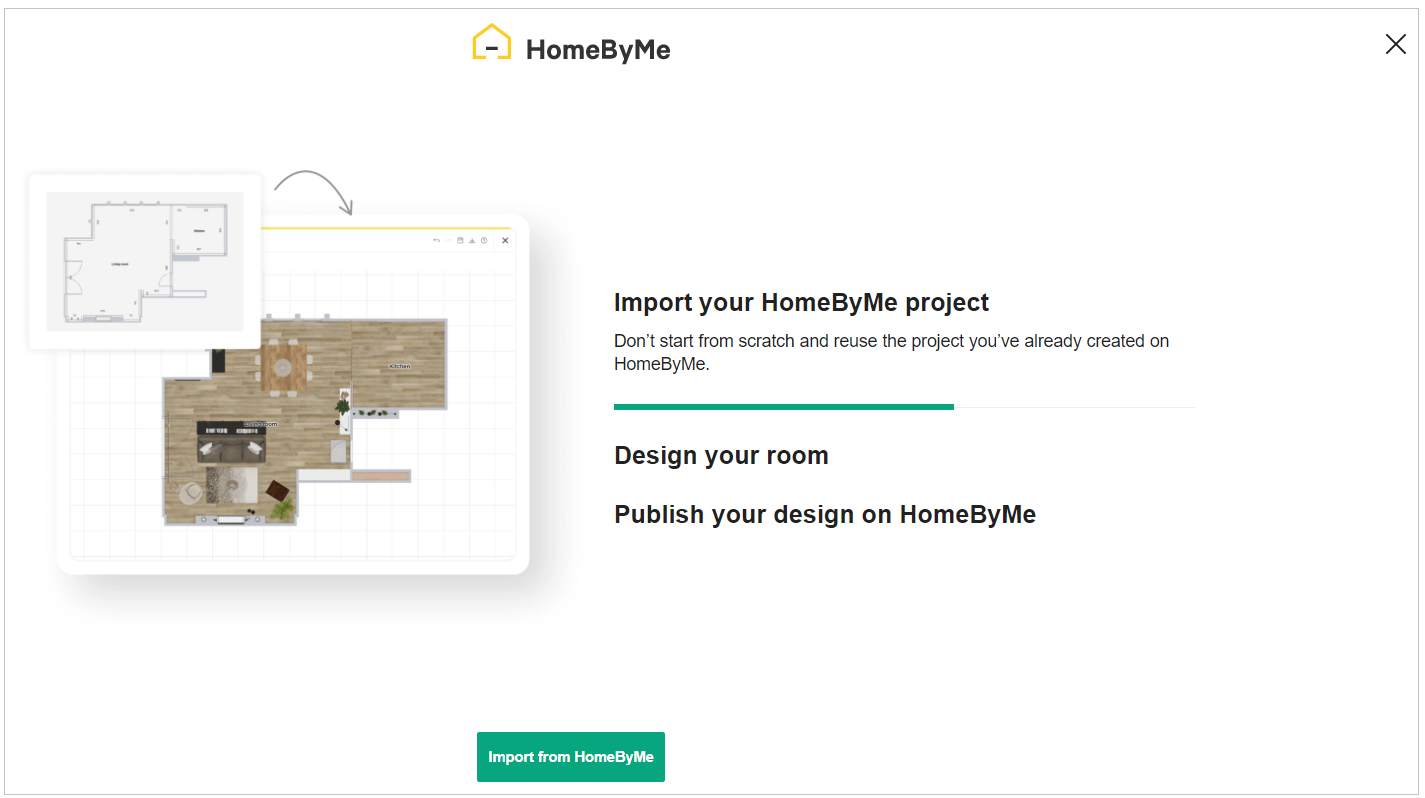Close the import dialog with the top-right X

(x=1396, y=44)
